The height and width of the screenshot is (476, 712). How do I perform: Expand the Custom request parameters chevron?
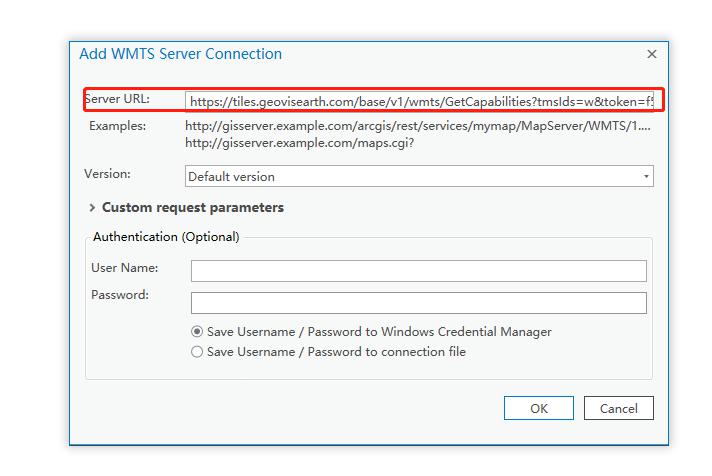point(92,208)
